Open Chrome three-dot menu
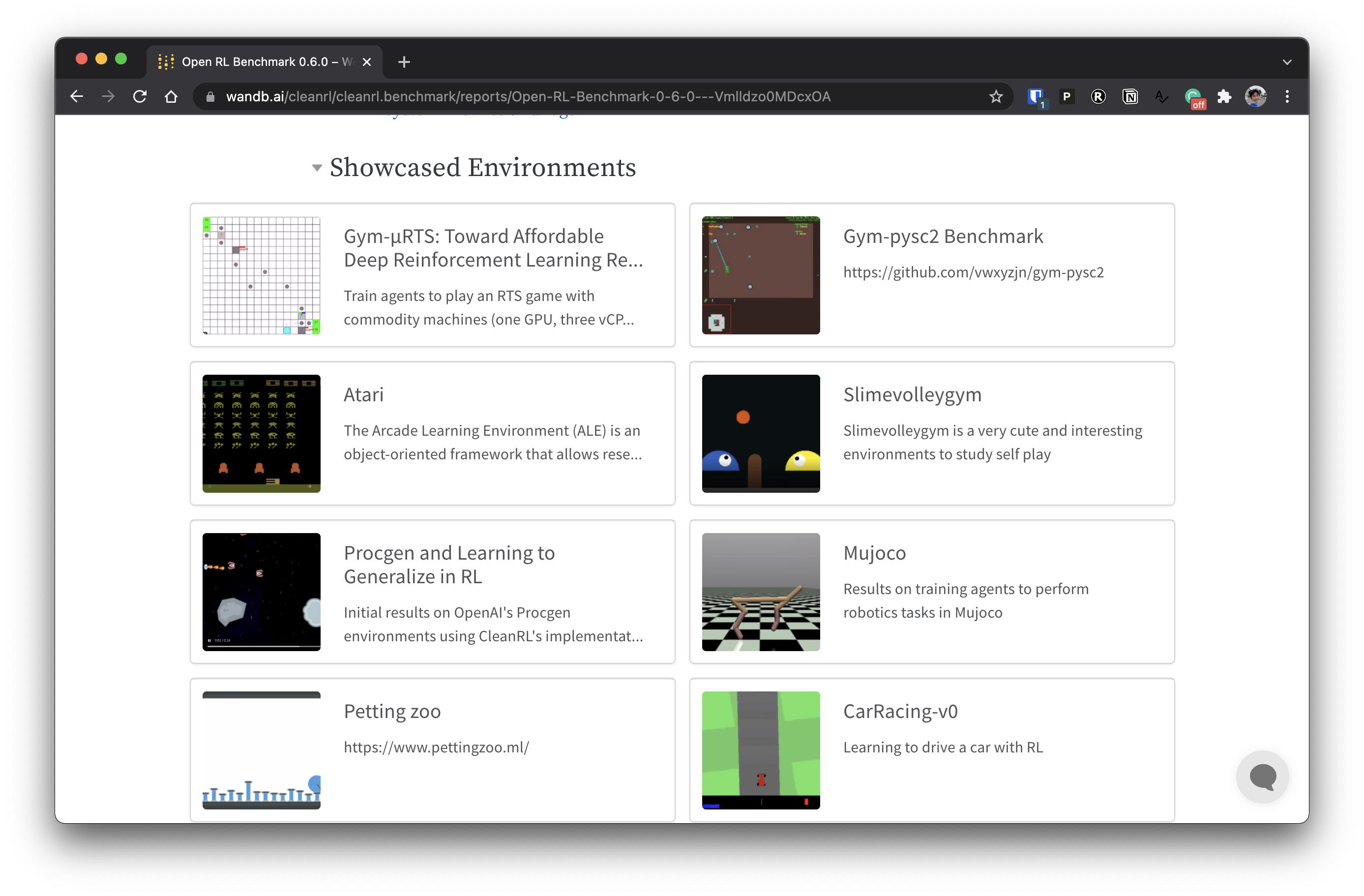The image size is (1364, 896). coord(1287,96)
